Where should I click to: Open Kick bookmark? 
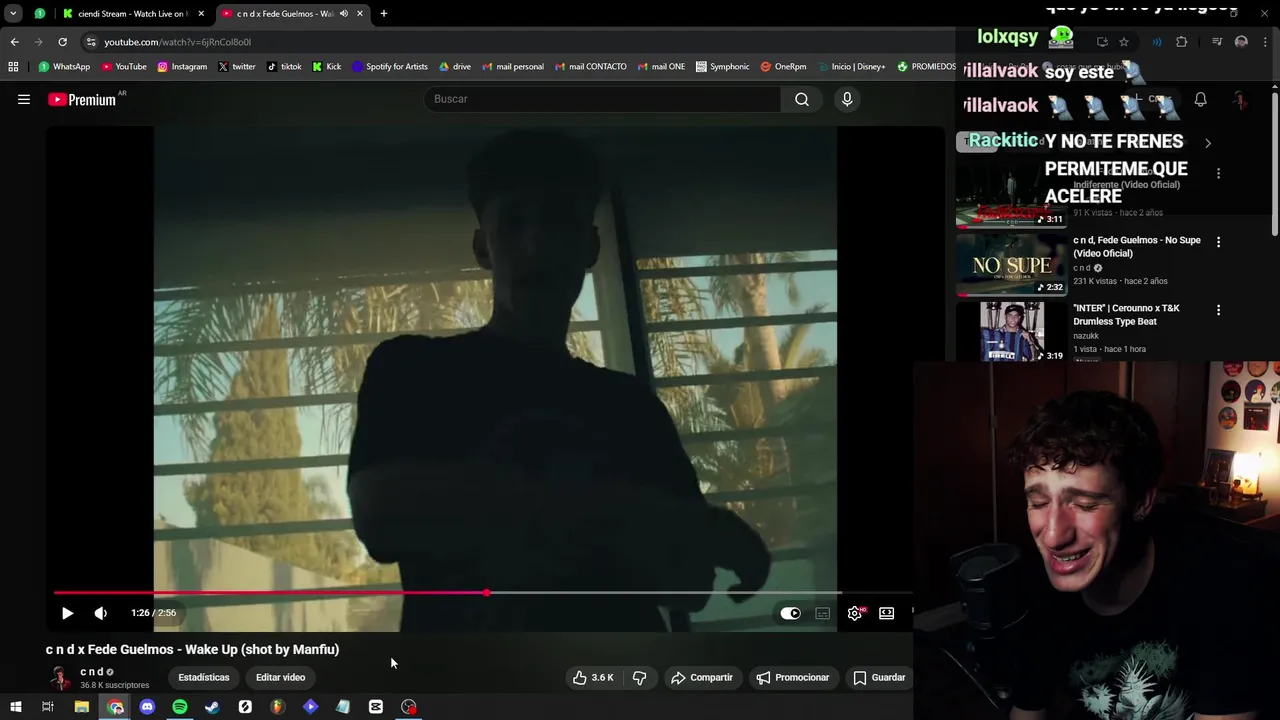pos(327,67)
